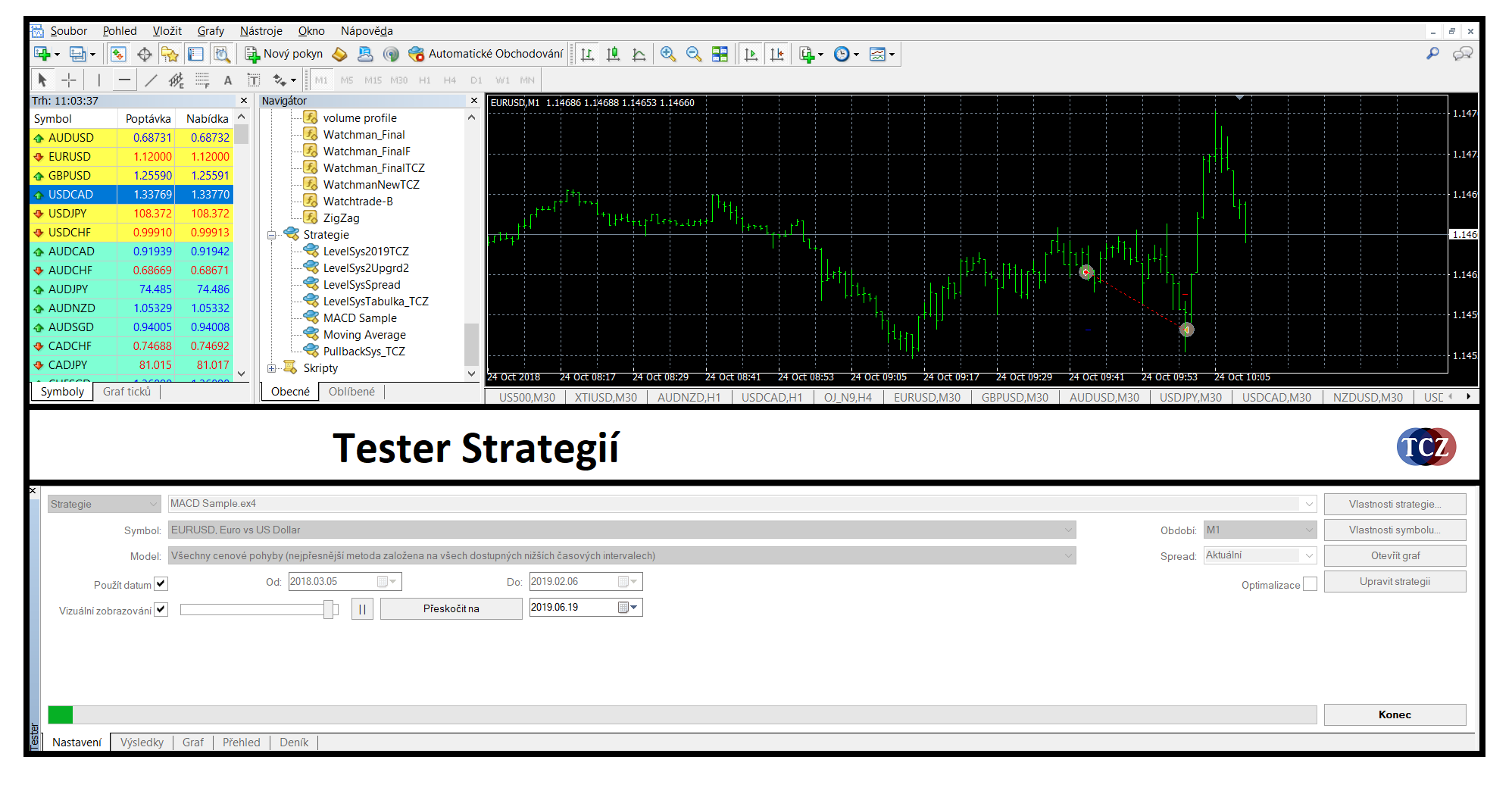1512x791 pixels.
Task: Click the Konec button
Action: tap(1394, 714)
